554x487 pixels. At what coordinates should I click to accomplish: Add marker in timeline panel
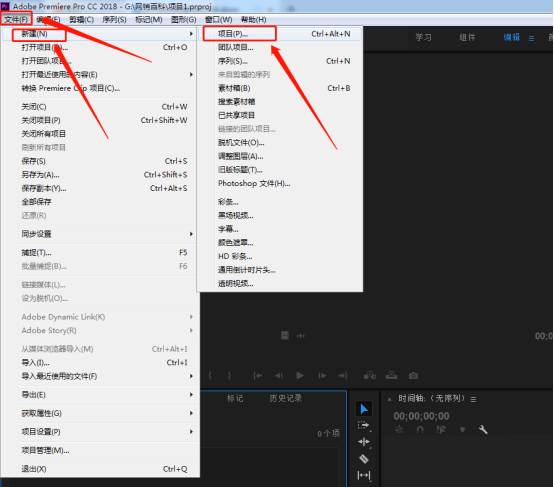(x=462, y=430)
